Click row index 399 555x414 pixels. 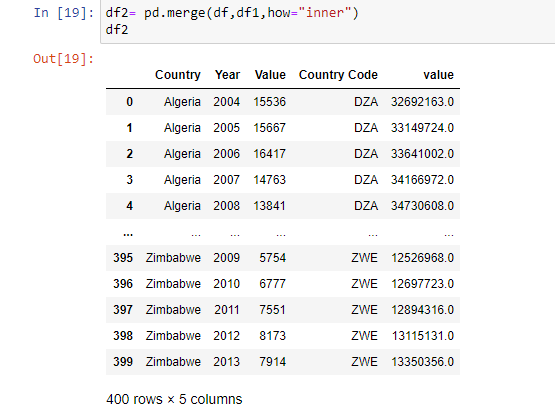click(x=123, y=362)
